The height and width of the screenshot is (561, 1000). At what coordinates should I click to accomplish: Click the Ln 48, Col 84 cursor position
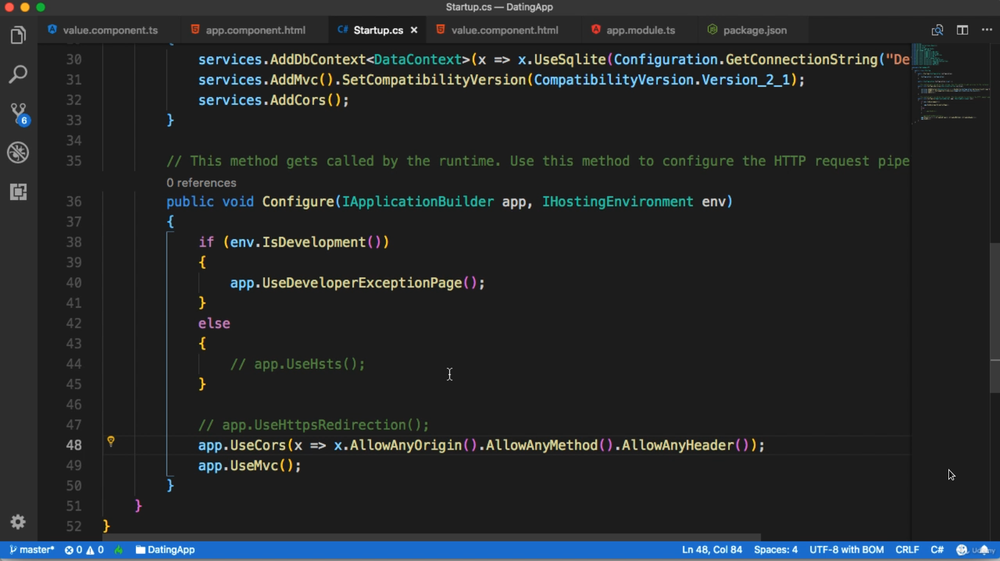(712, 550)
